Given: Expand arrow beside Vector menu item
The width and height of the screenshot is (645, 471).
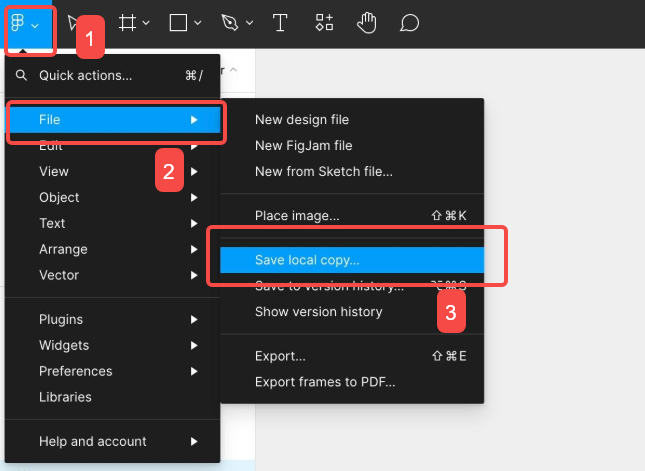Looking at the screenshot, I should pyautogui.click(x=194, y=275).
